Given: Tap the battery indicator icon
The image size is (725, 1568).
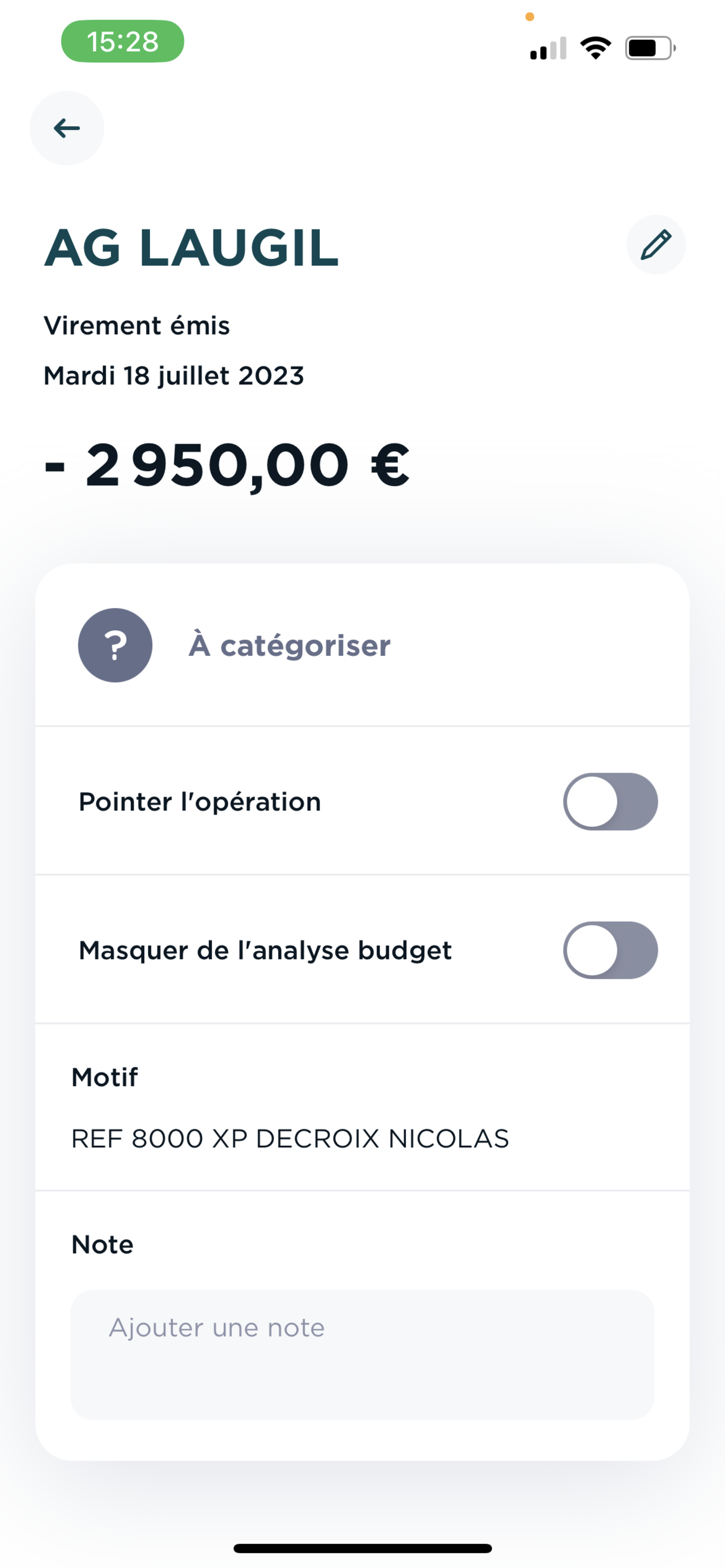Looking at the screenshot, I should tap(650, 47).
